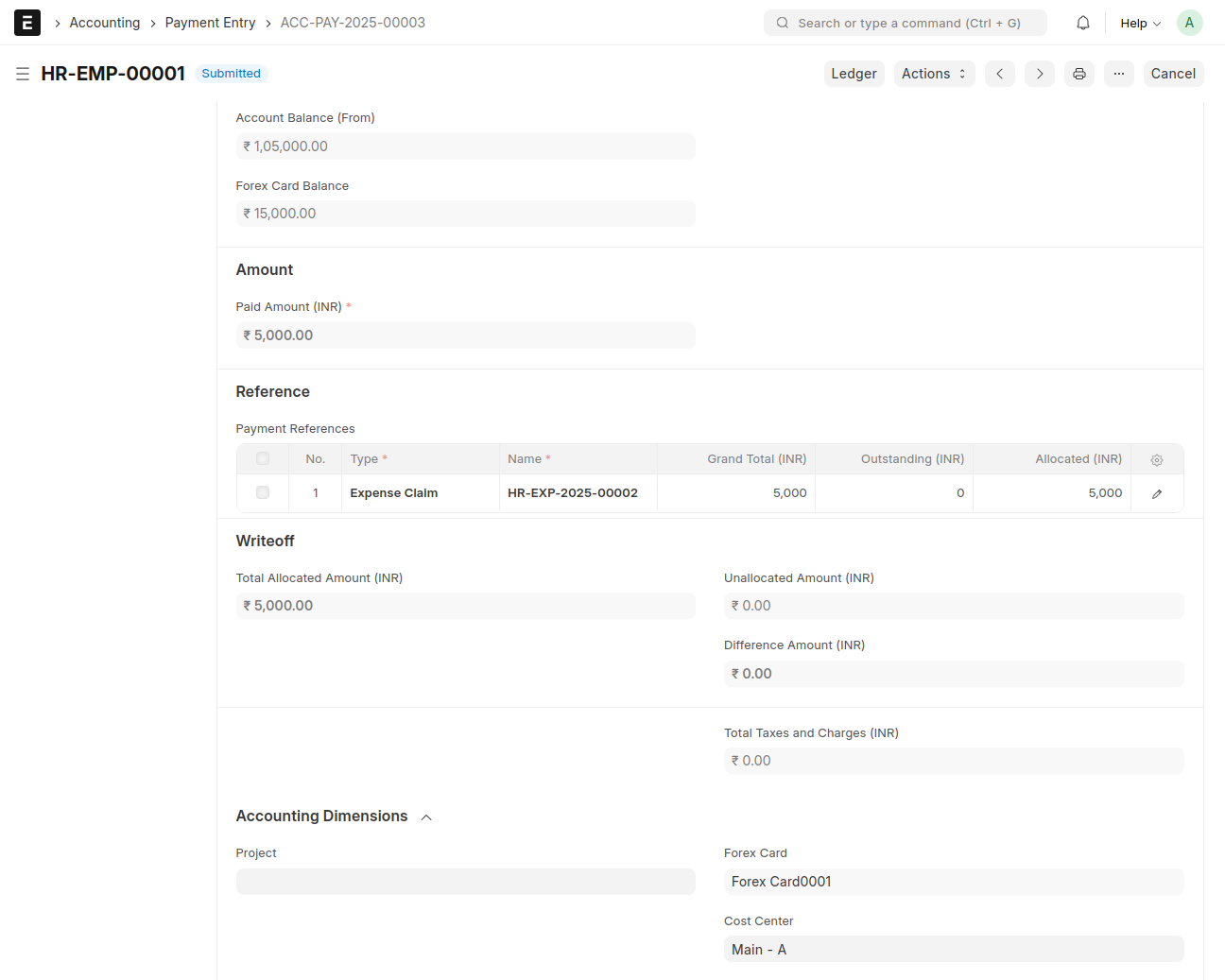The width and height of the screenshot is (1225, 980).
Task: Edit the Expense Claim row pencil icon
Action: click(1157, 494)
